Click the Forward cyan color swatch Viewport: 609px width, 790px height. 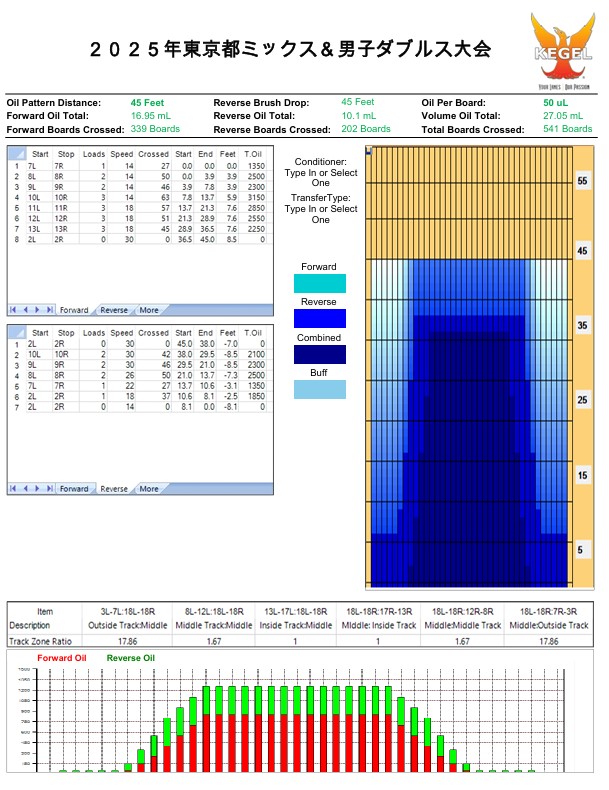[320, 283]
